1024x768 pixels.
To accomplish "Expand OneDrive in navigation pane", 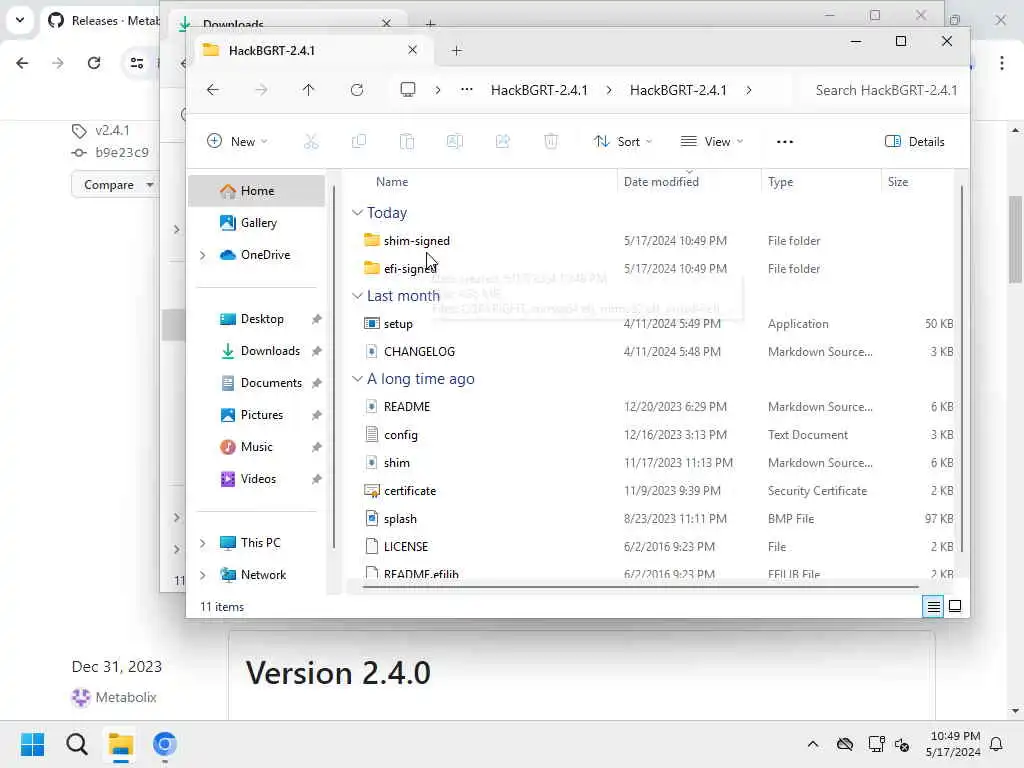I will coord(202,255).
